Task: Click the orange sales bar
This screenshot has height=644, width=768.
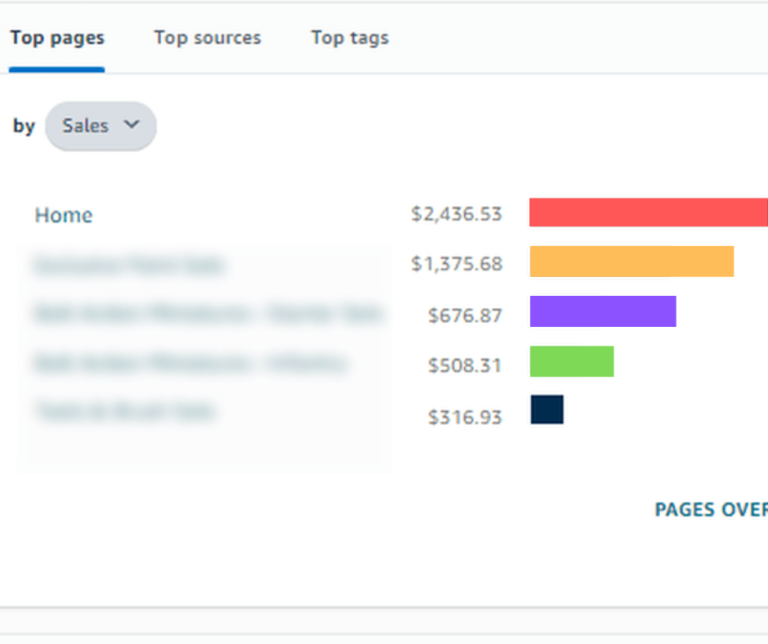Action: (x=631, y=262)
